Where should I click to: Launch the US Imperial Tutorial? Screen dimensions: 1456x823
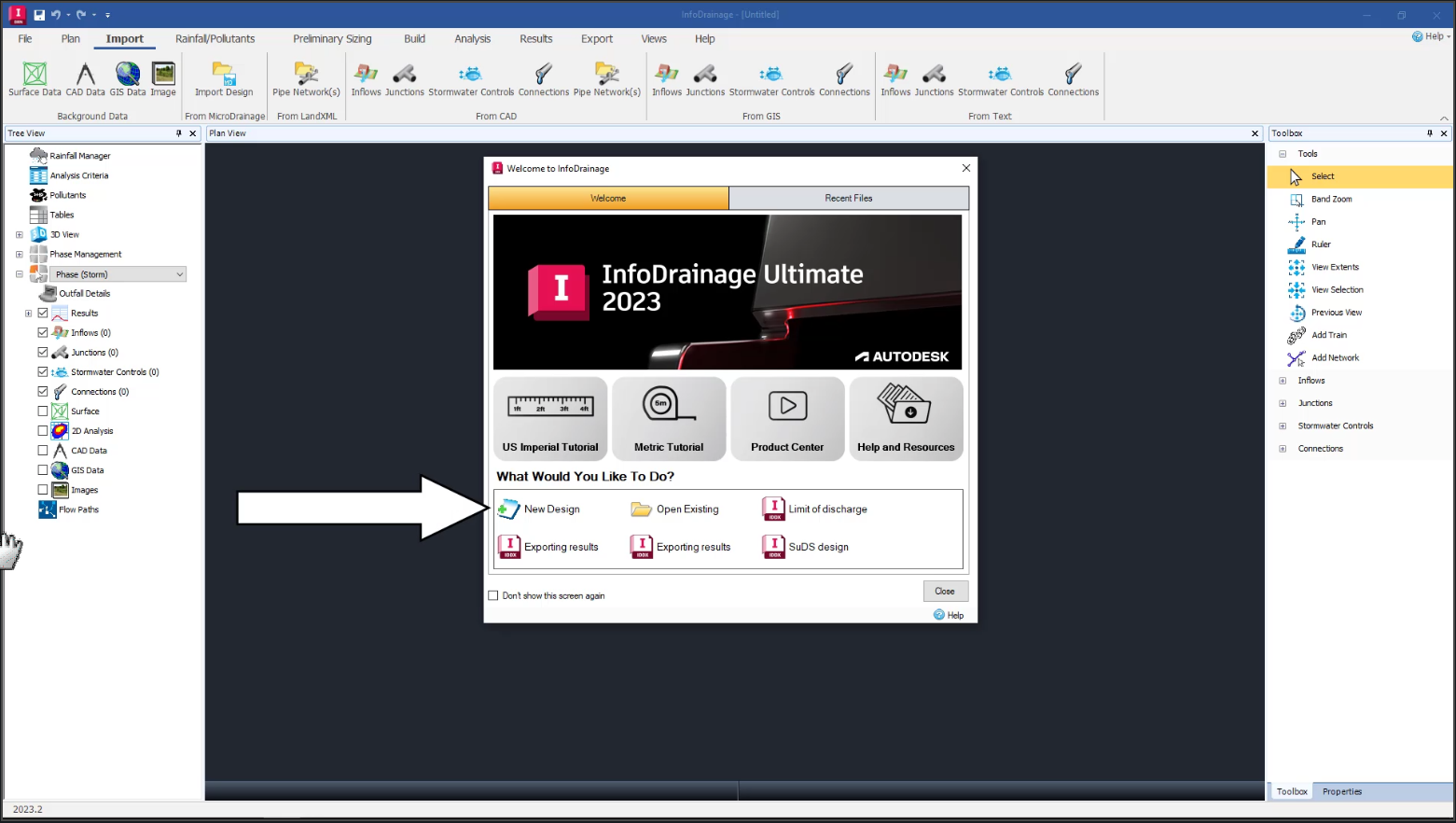(550, 419)
